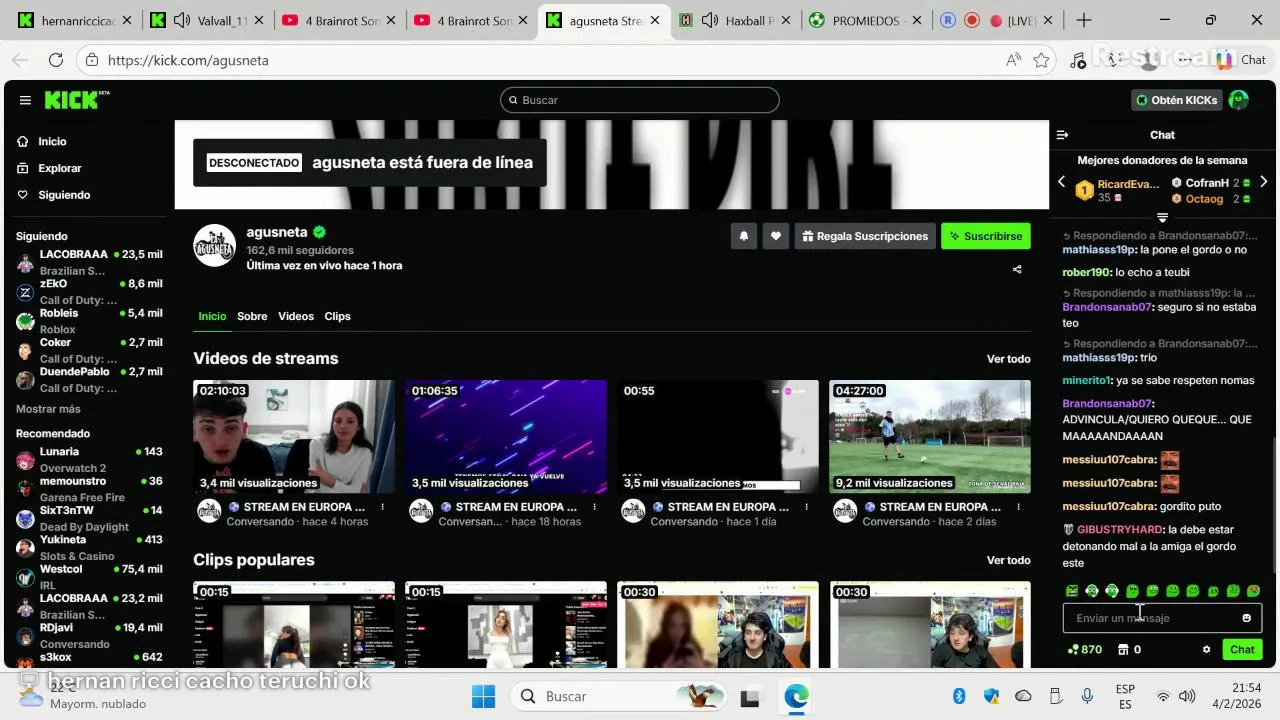Open options for the 04:27:00 video
Screen dimensions: 1280x720
1019,507
